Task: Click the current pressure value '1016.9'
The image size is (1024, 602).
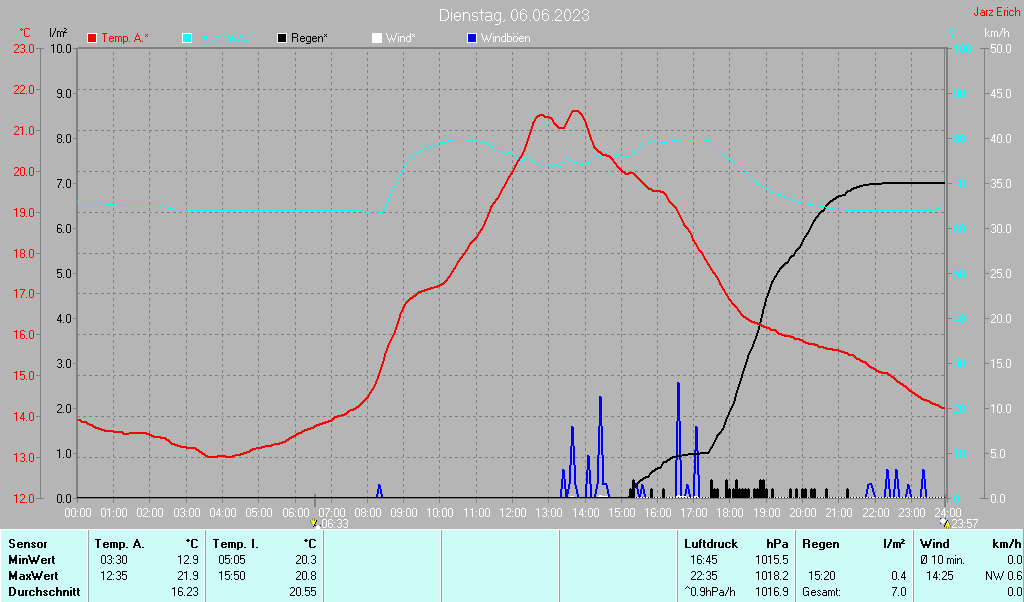Action: [x=772, y=592]
